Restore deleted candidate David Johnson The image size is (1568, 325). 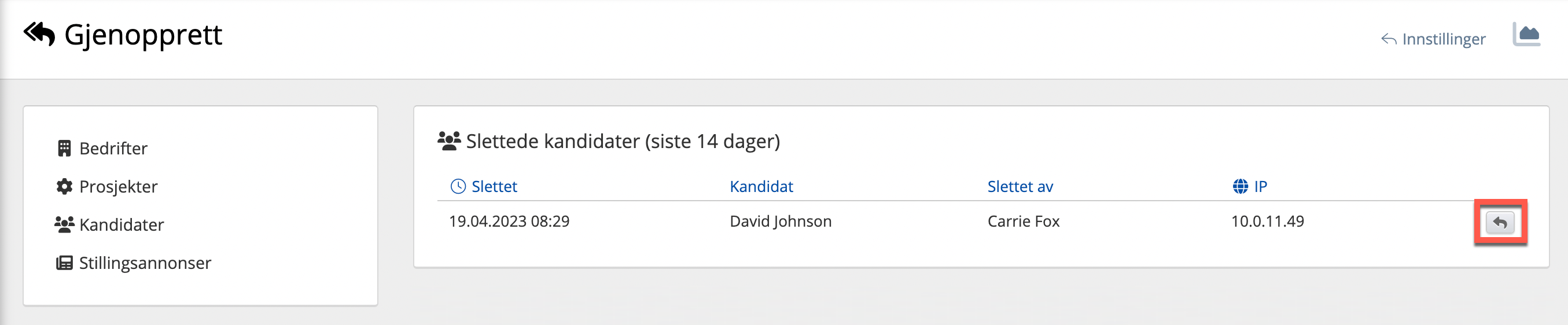(x=1500, y=223)
